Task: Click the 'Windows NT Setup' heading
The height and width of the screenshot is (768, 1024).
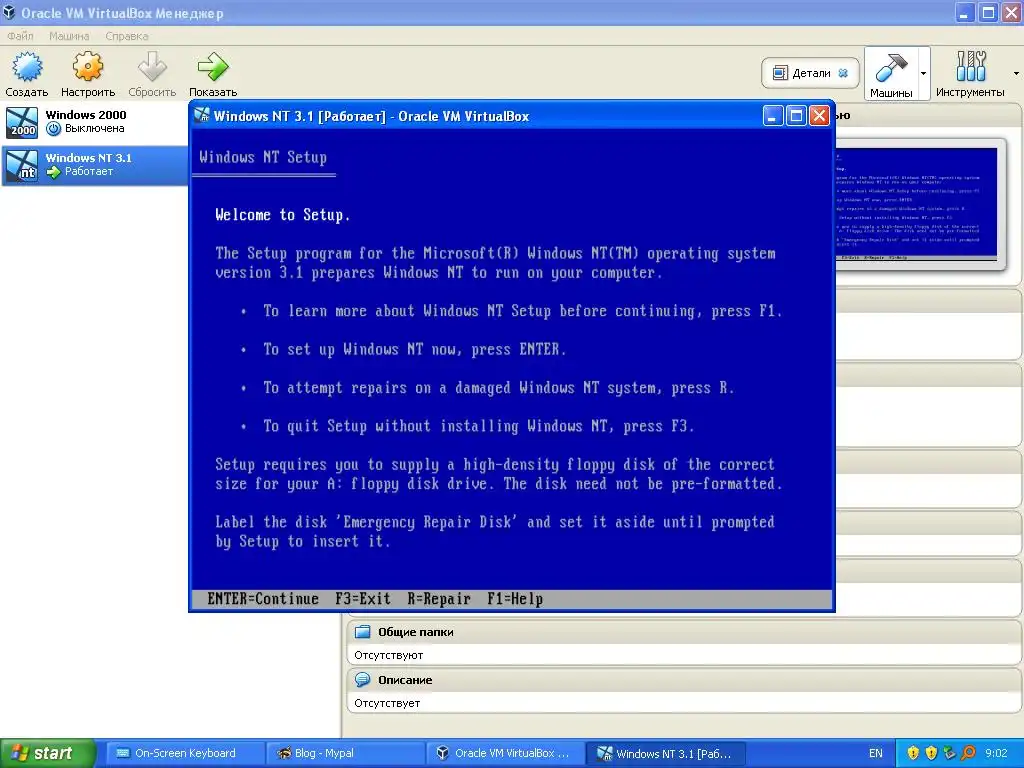Action: (263, 157)
